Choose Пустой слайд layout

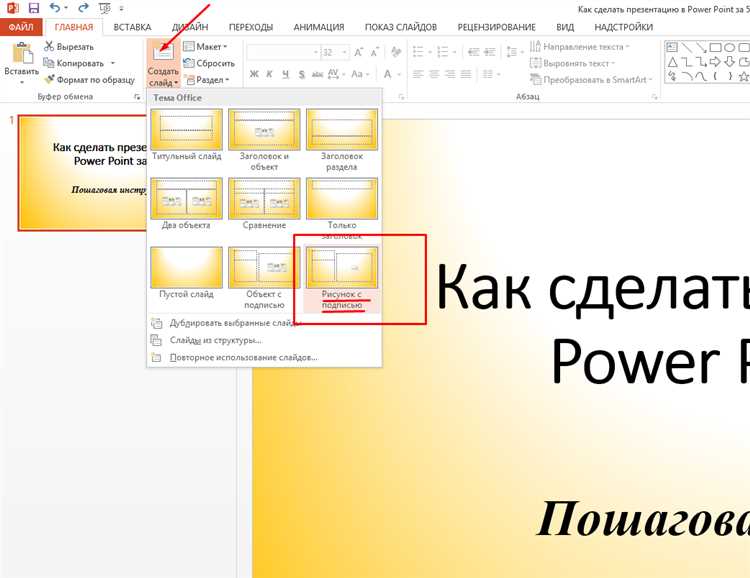187,273
